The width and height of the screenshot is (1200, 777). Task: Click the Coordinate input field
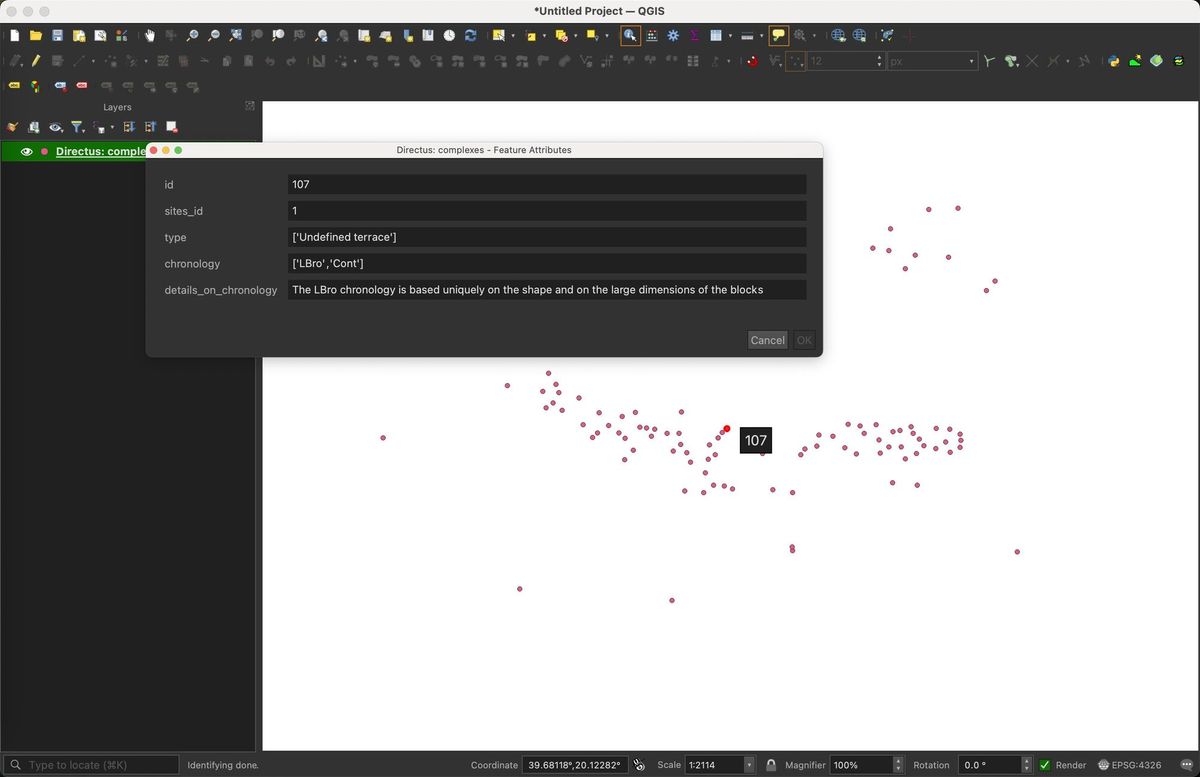click(574, 765)
